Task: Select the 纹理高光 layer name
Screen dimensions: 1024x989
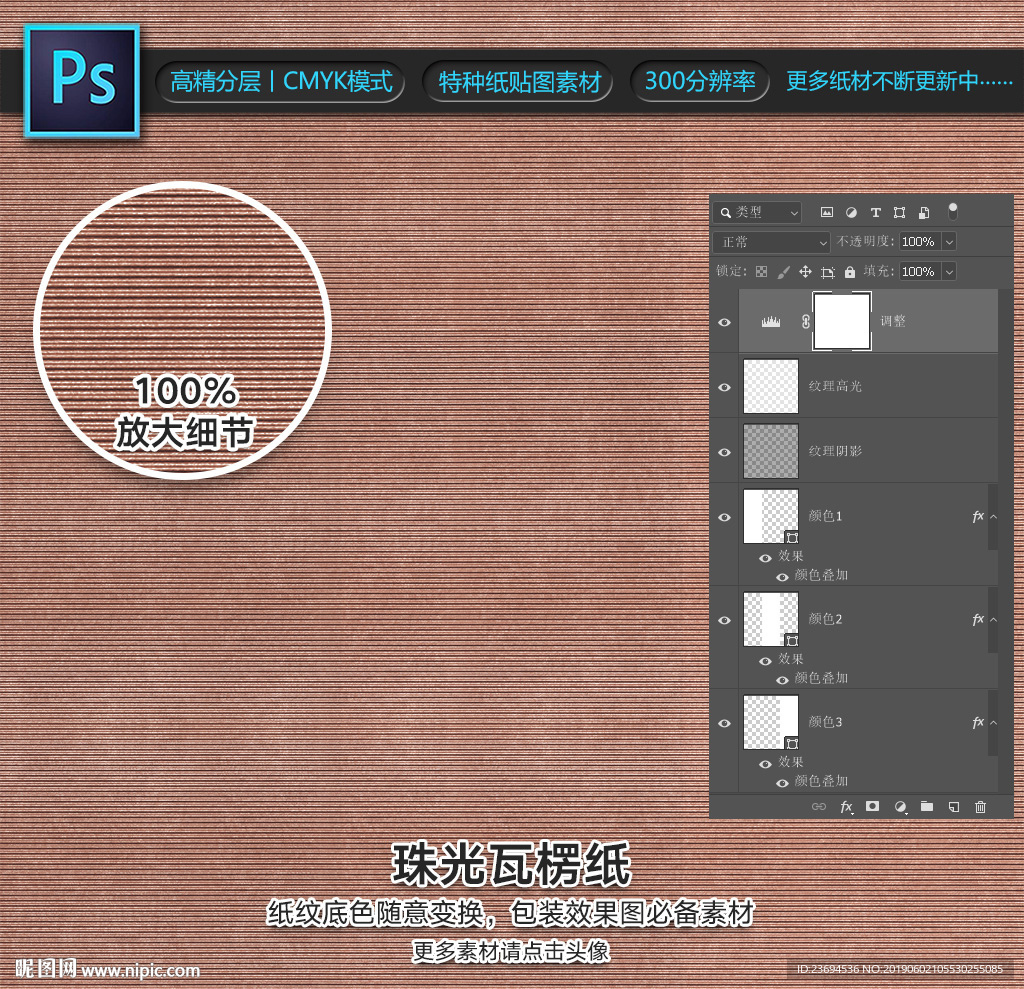Action: 835,386
